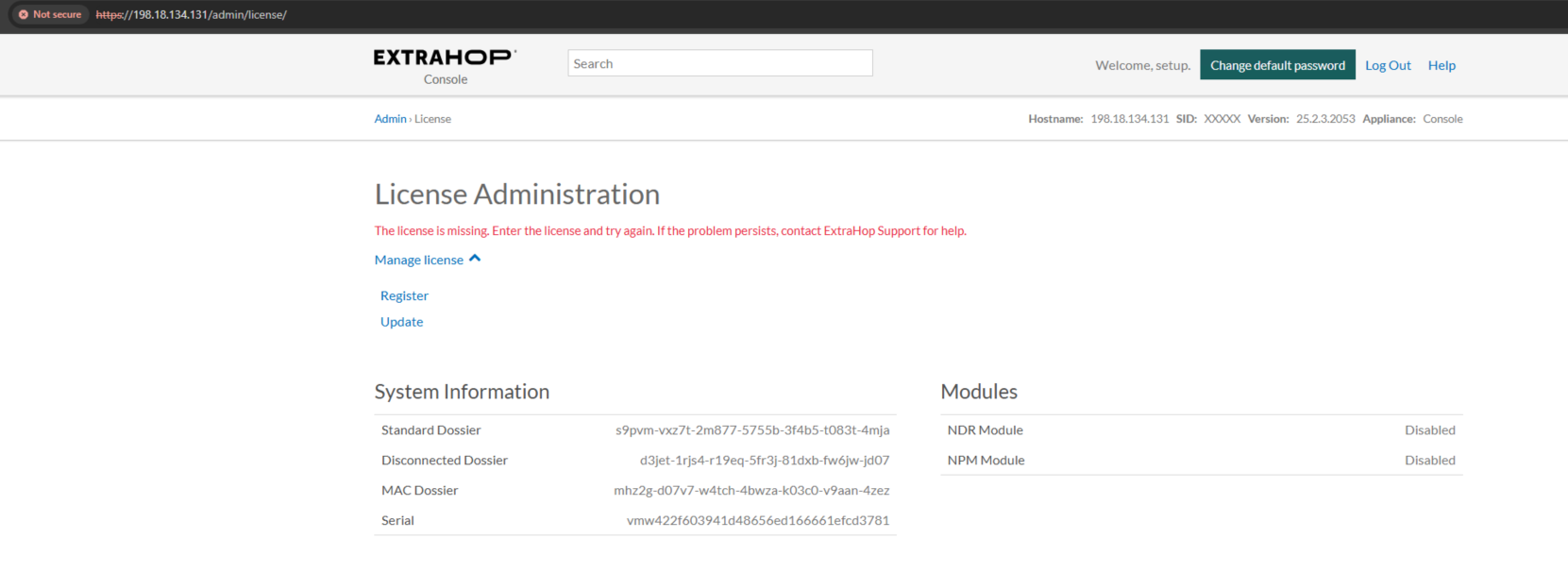Click Change default password button

pyautogui.click(x=1277, y=65)
